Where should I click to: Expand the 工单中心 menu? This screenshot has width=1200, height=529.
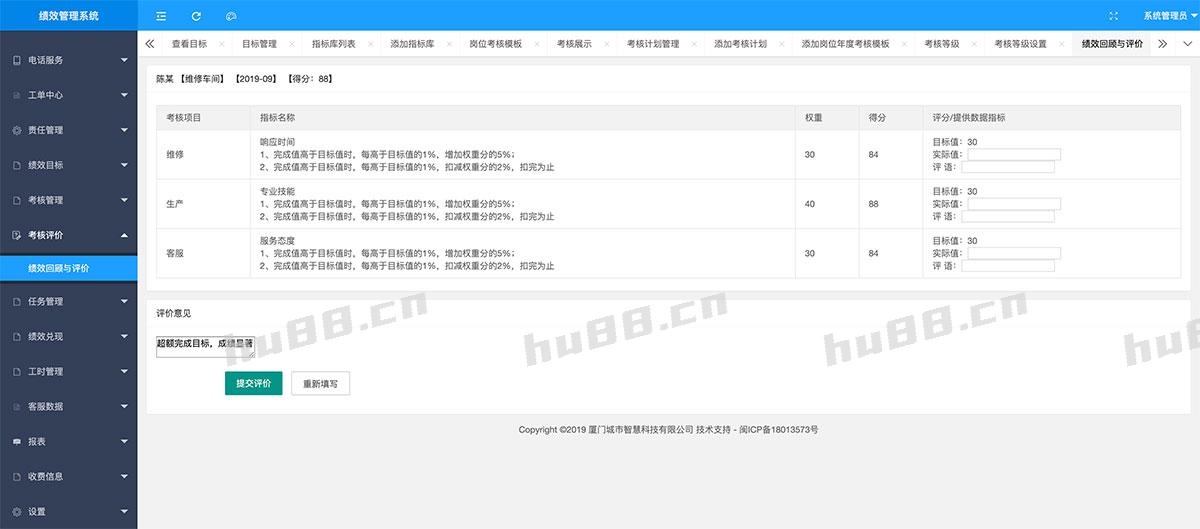[124, 95]
